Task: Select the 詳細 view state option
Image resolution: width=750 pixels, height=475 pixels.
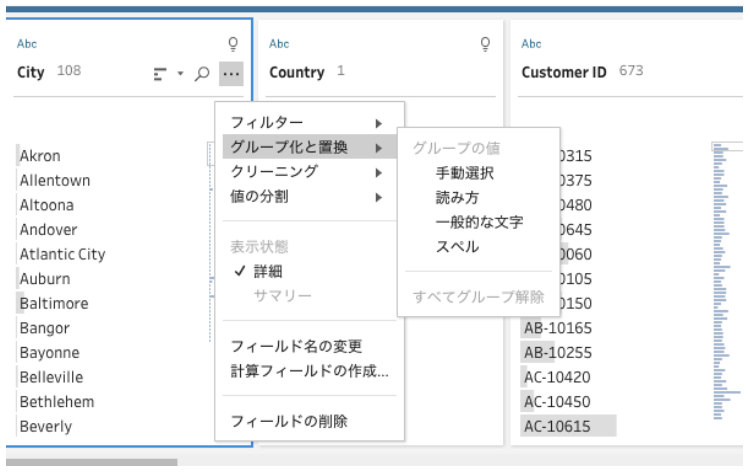Action: click(268, 272)
